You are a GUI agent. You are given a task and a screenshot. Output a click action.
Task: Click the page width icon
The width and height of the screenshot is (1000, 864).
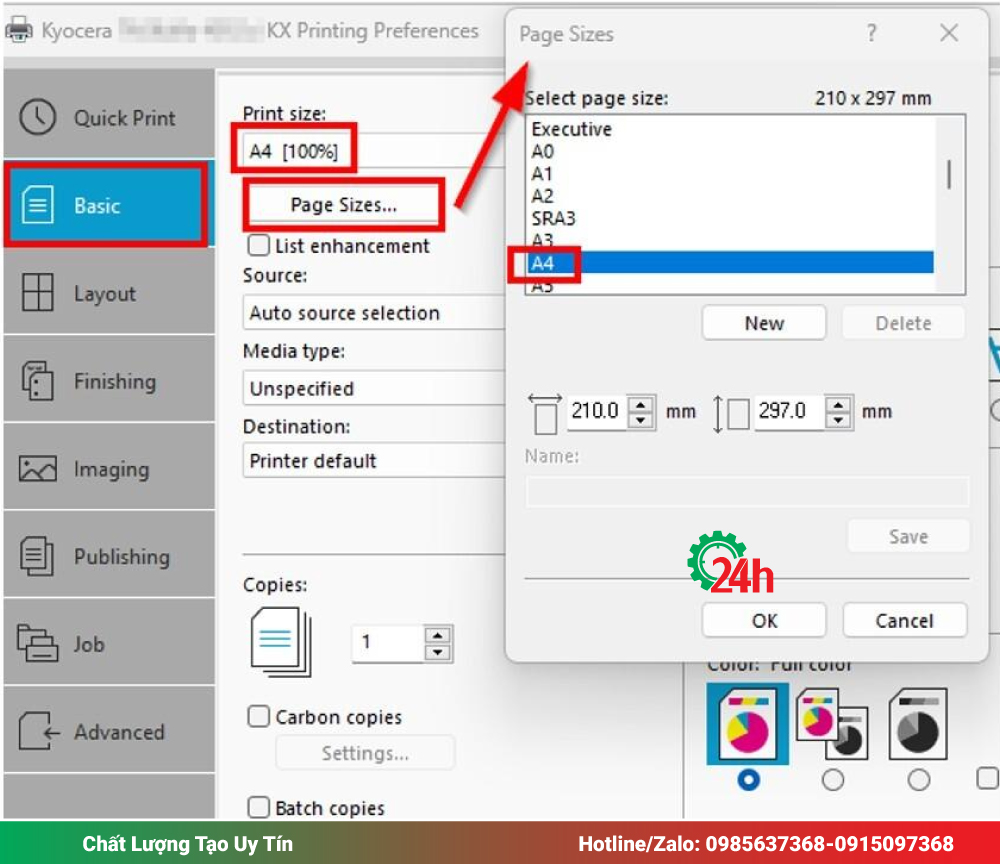click(545, 413)
